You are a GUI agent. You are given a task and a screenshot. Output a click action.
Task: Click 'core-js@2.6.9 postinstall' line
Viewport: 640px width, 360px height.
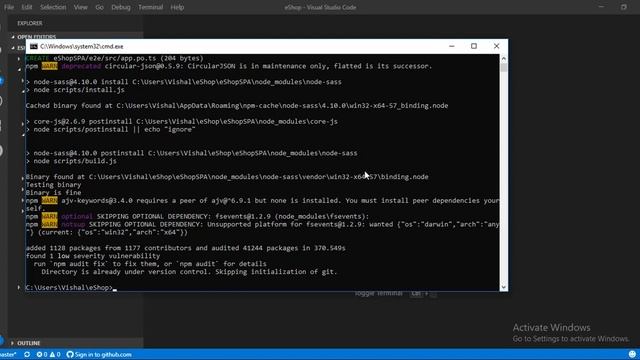[182, 121]
